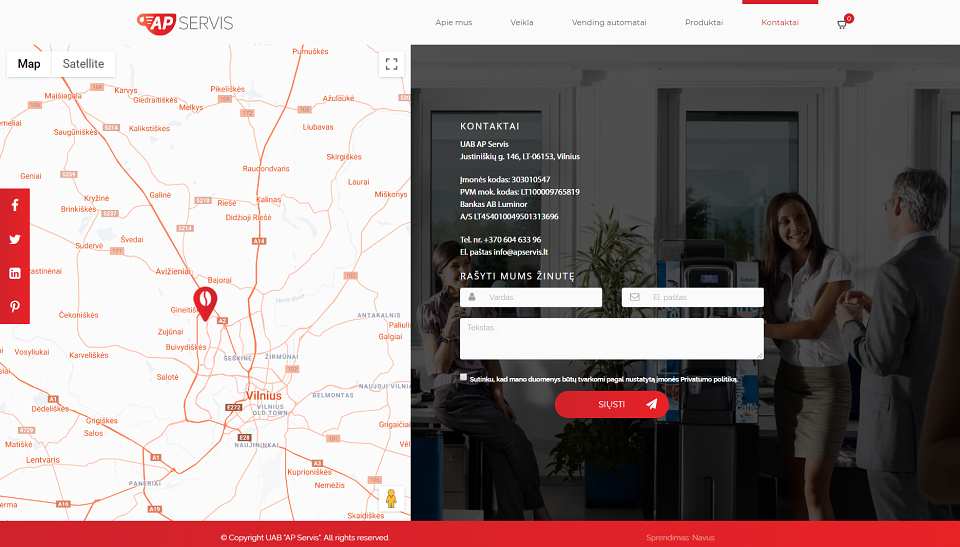
Task: Click into the Tekstas message box
Action: point(612,339)
